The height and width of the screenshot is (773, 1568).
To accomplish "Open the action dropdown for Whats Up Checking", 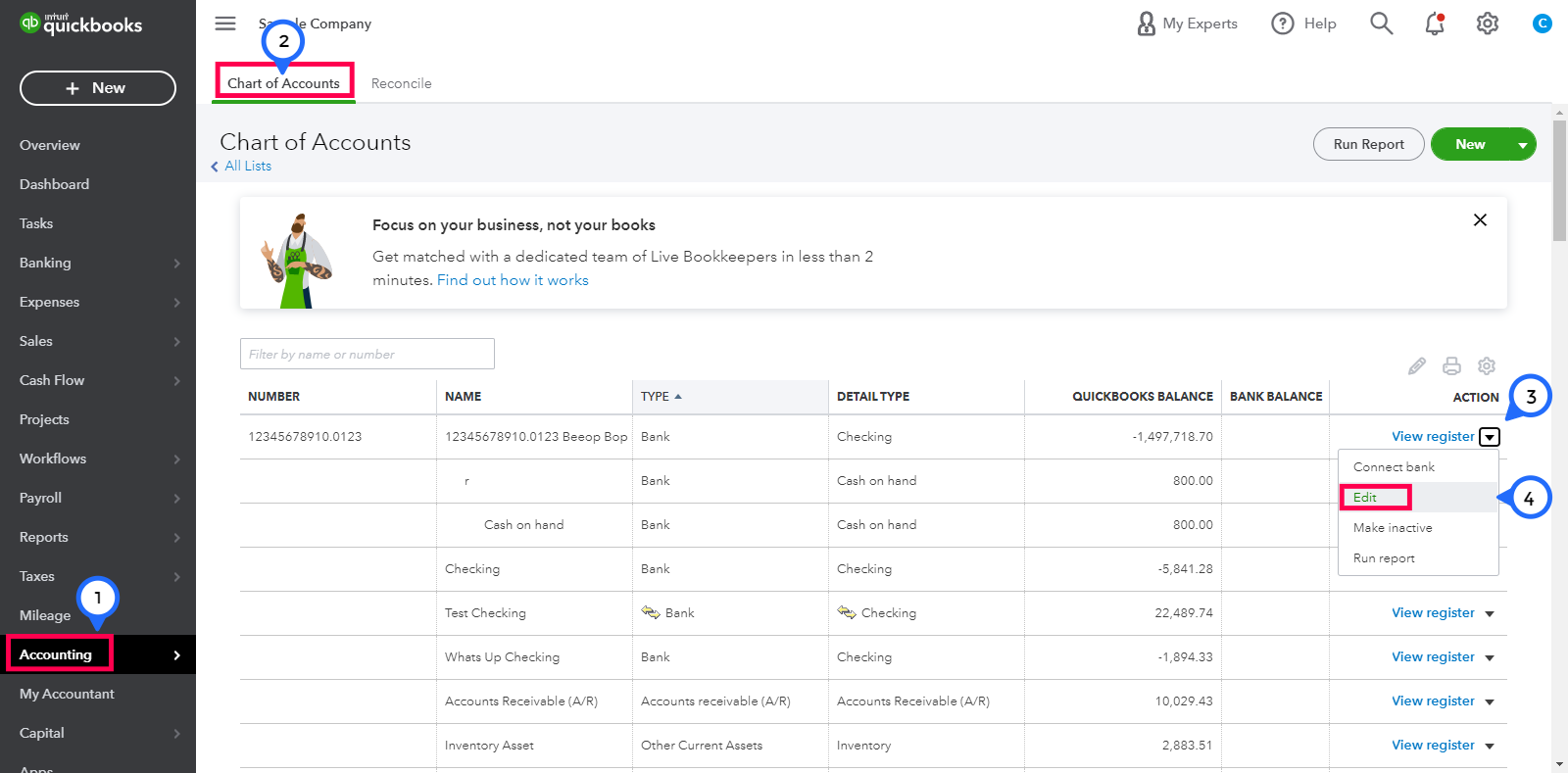I will [1490, 658].
